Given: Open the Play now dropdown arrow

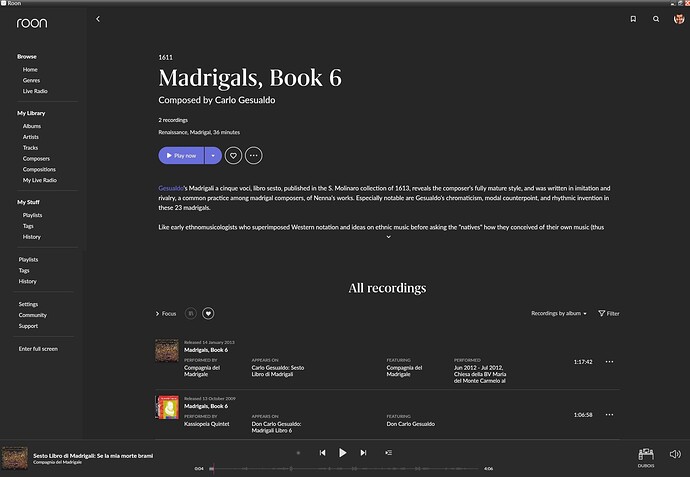Looking at the screenshot, I should 213,155.
